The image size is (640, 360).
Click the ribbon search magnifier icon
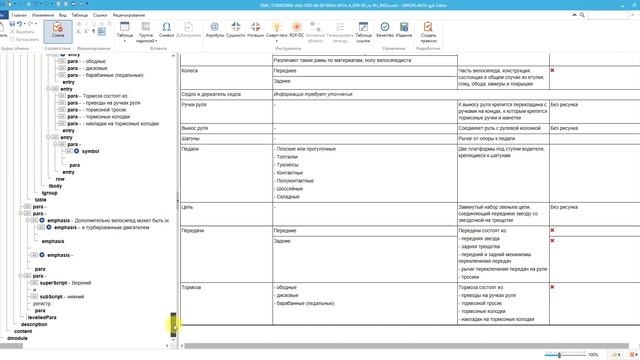pos(582,15)
